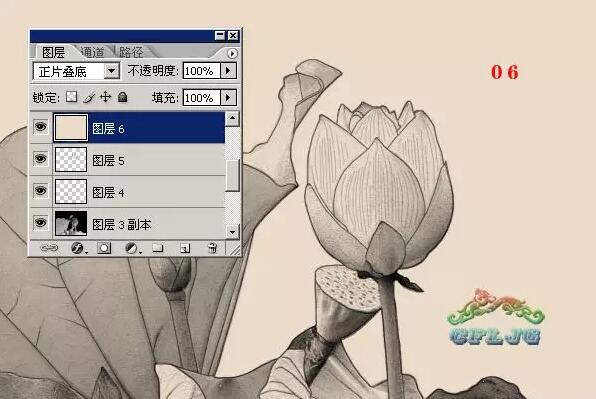Open the 填充 slider arrow
The image size is (596, 399).
coord(228,97)
